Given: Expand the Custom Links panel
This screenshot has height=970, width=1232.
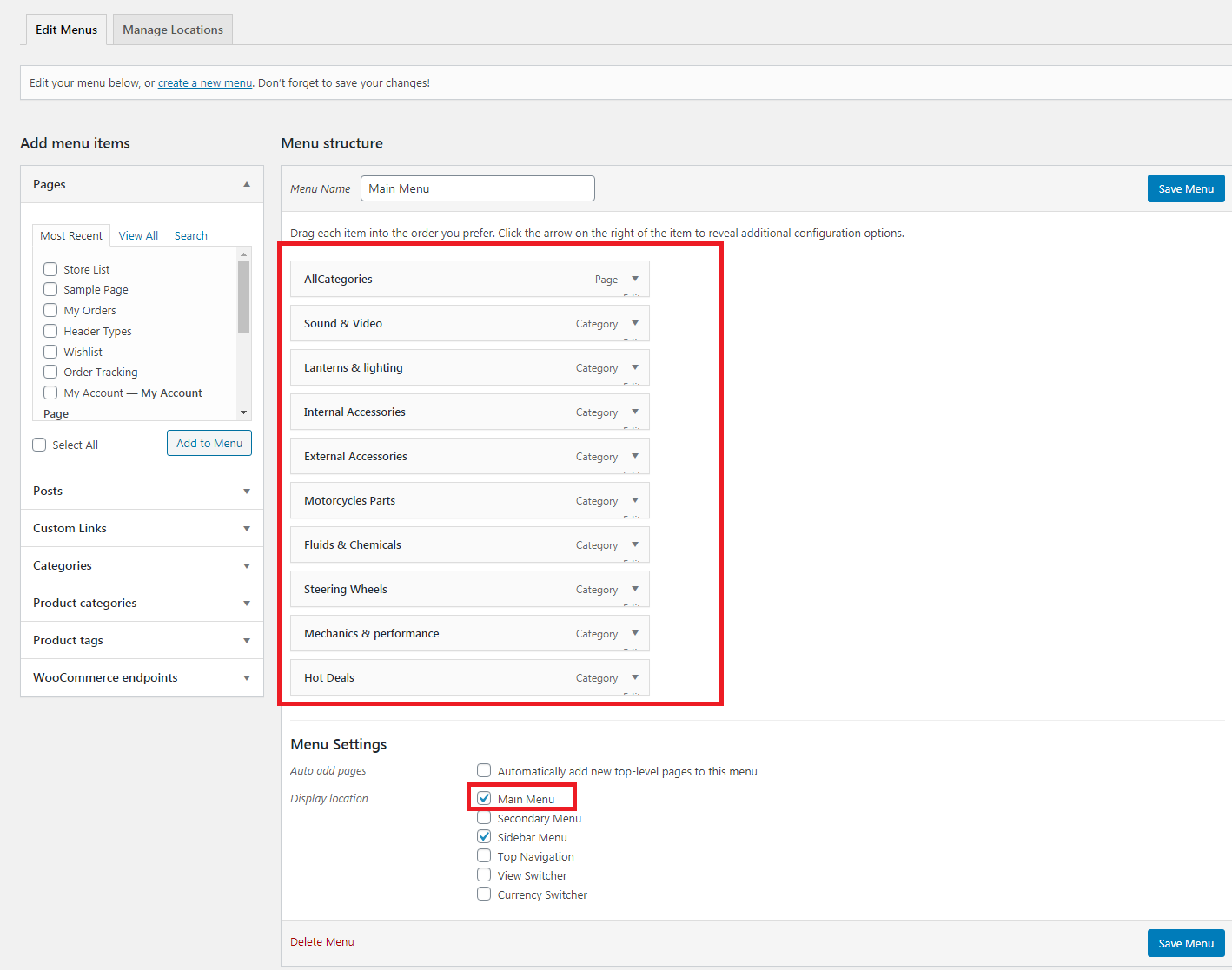Looking at the screenshot, I should pyautogui.click(x=142, y=528).
